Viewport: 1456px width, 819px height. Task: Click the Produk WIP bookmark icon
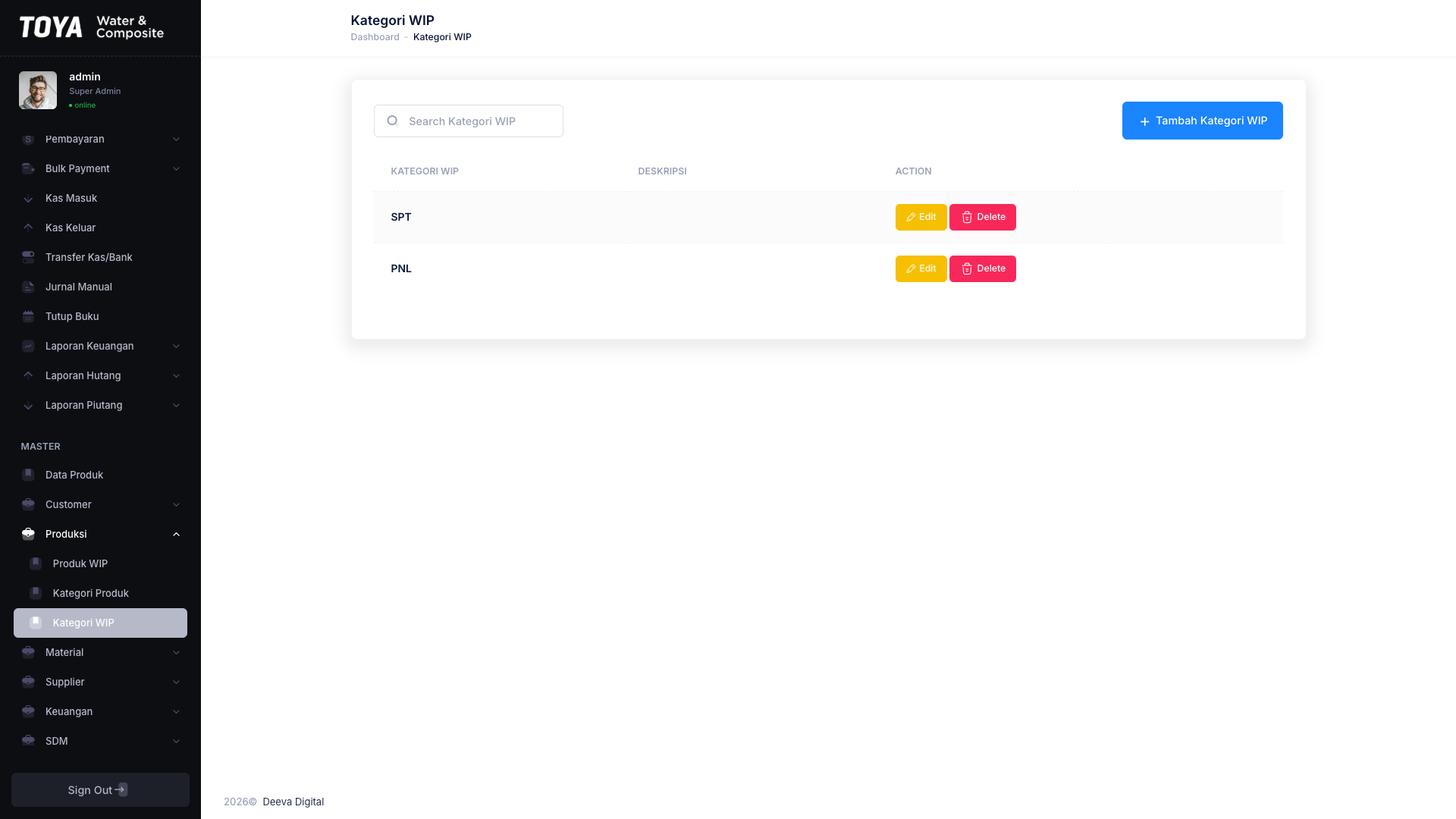click(36, 564)
